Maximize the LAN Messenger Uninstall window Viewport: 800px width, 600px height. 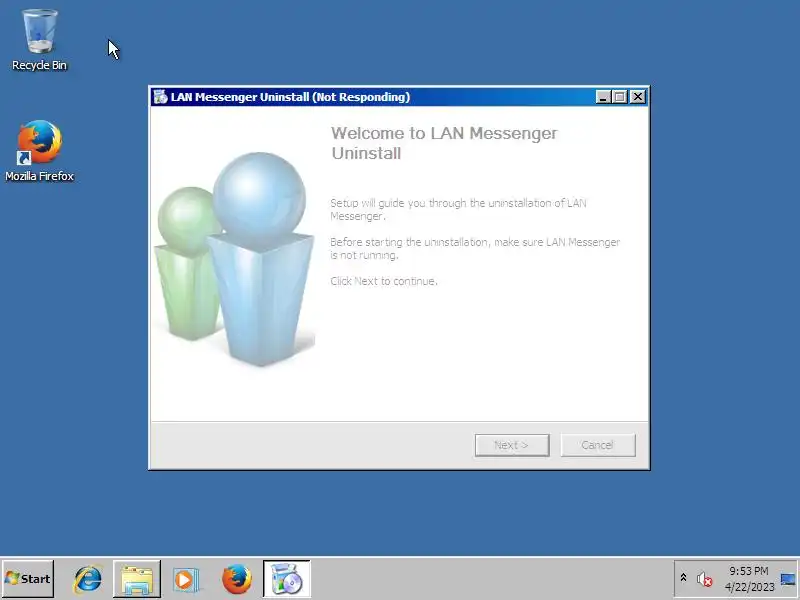tap(620, 96)
